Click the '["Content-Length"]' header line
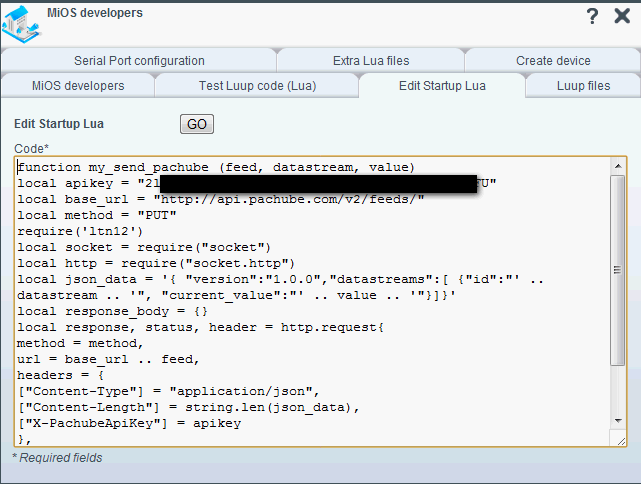This screenshot has height=484, width=641. point(188,408)
